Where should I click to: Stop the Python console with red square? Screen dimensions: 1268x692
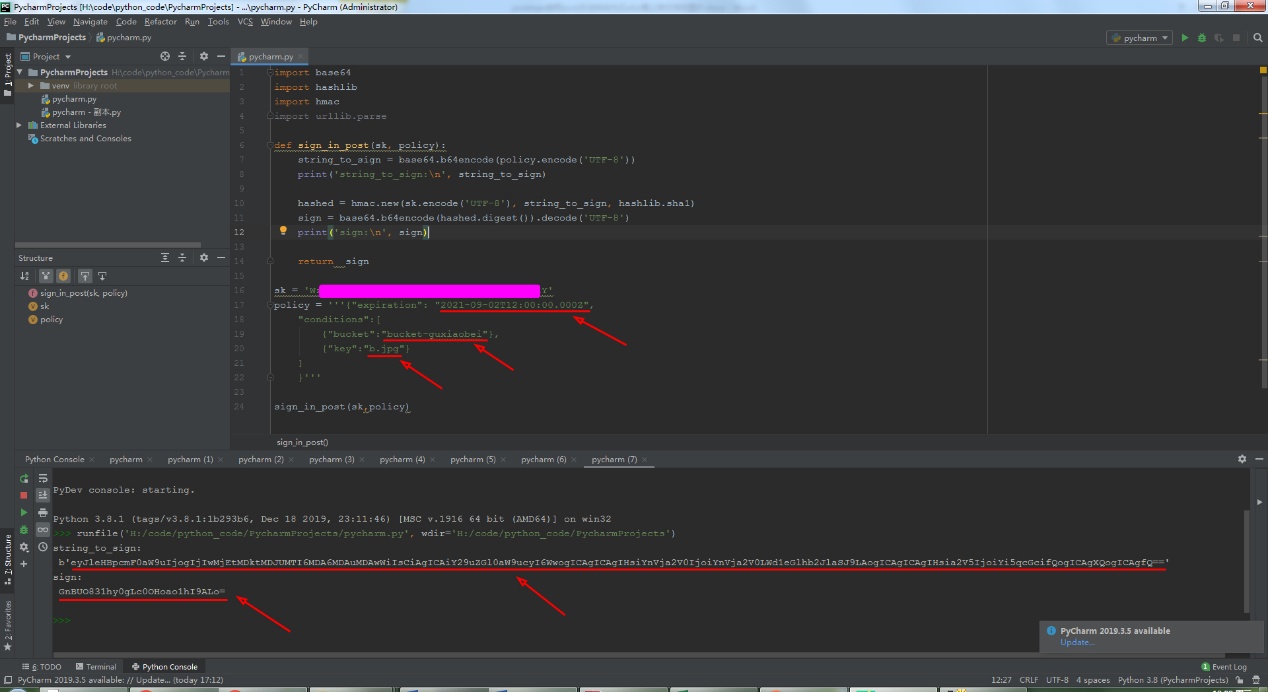tap(24, 495)
